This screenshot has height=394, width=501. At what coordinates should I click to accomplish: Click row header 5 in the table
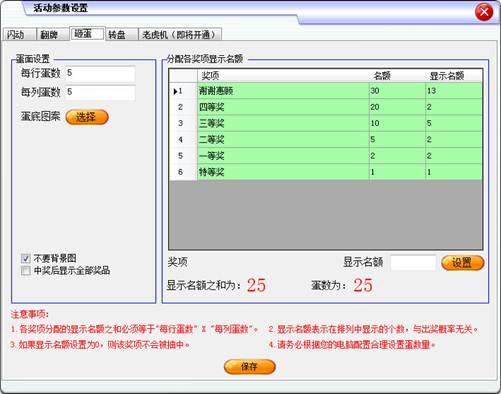click(183, 156)
